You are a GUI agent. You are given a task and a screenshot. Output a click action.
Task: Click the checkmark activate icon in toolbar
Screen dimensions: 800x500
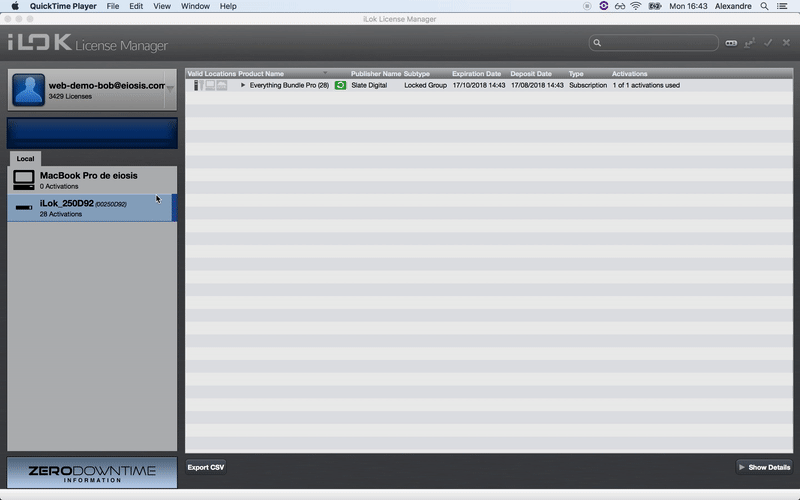pos(768,43)
